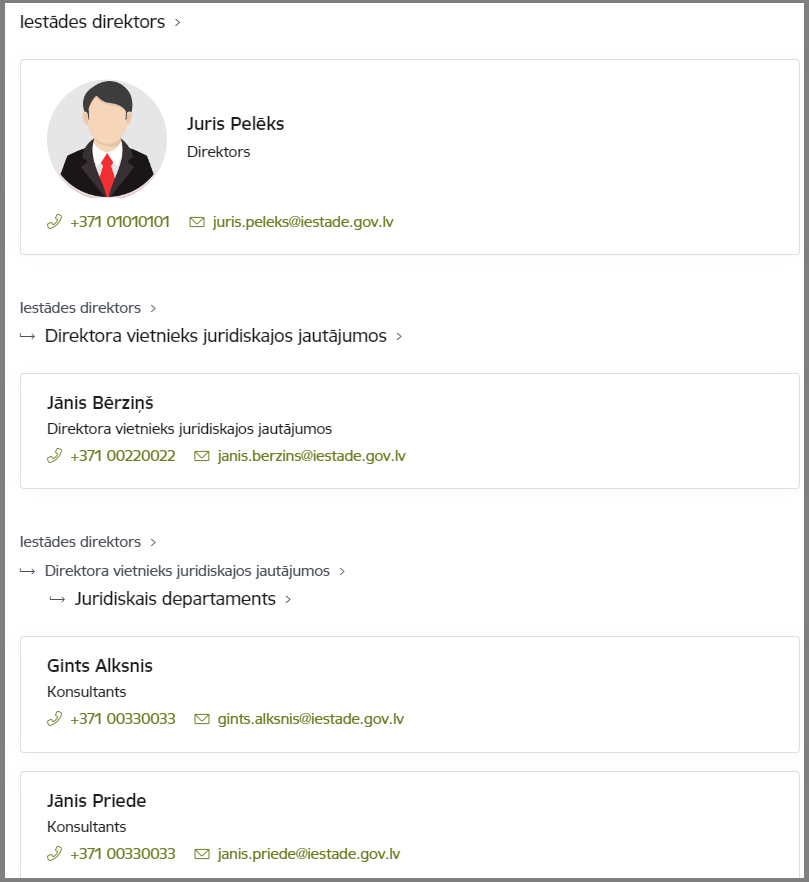Open the top Iestādes direktors heading
Viewport: 809px width, 882px height.
[92, 22]
